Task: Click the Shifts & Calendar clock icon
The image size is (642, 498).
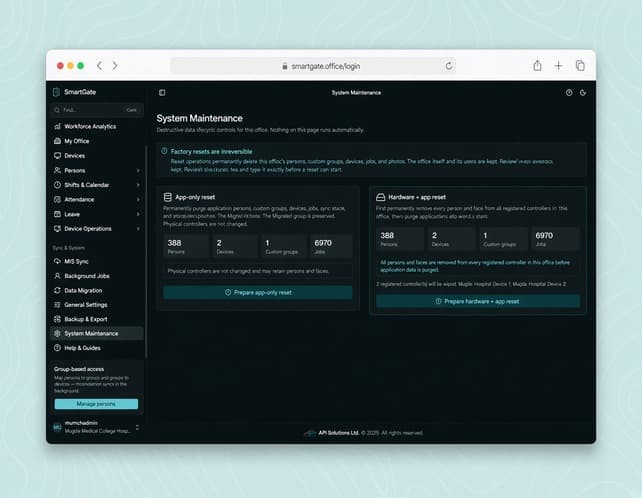Action: [x=57, y=185]
